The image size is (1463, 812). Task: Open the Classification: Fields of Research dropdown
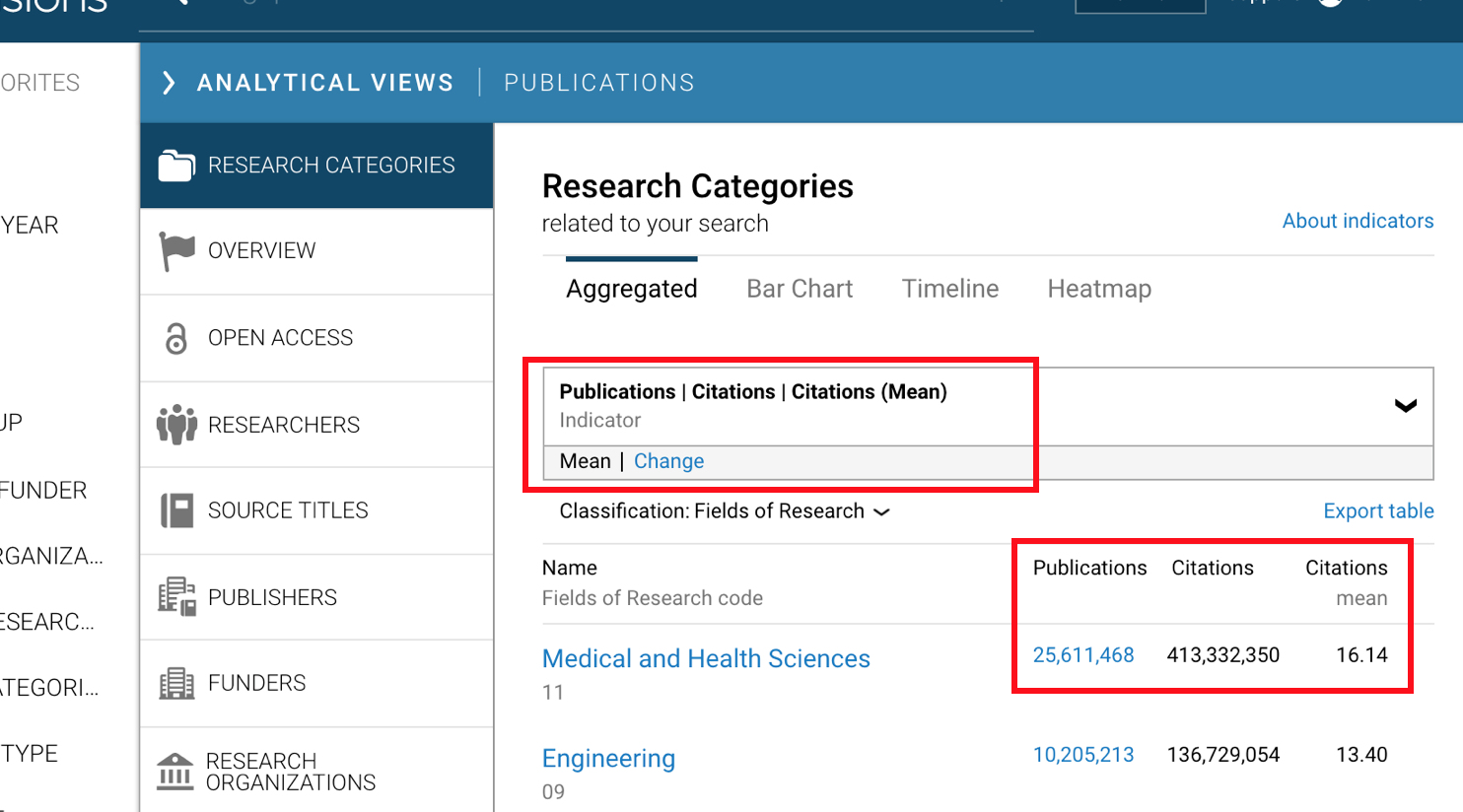point(725,511)
